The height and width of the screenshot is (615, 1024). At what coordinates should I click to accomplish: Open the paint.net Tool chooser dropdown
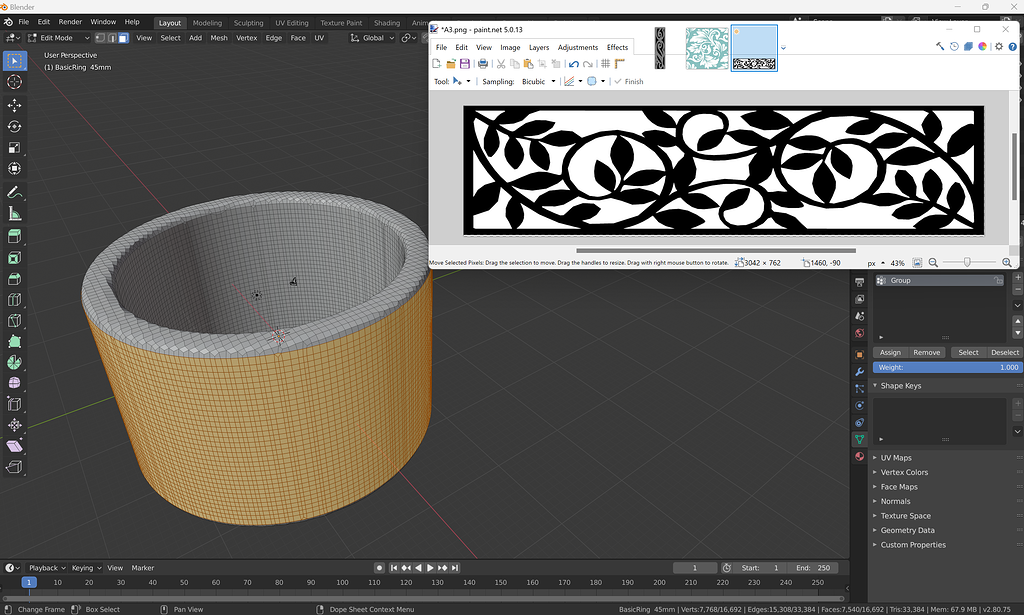click(461, 82)
